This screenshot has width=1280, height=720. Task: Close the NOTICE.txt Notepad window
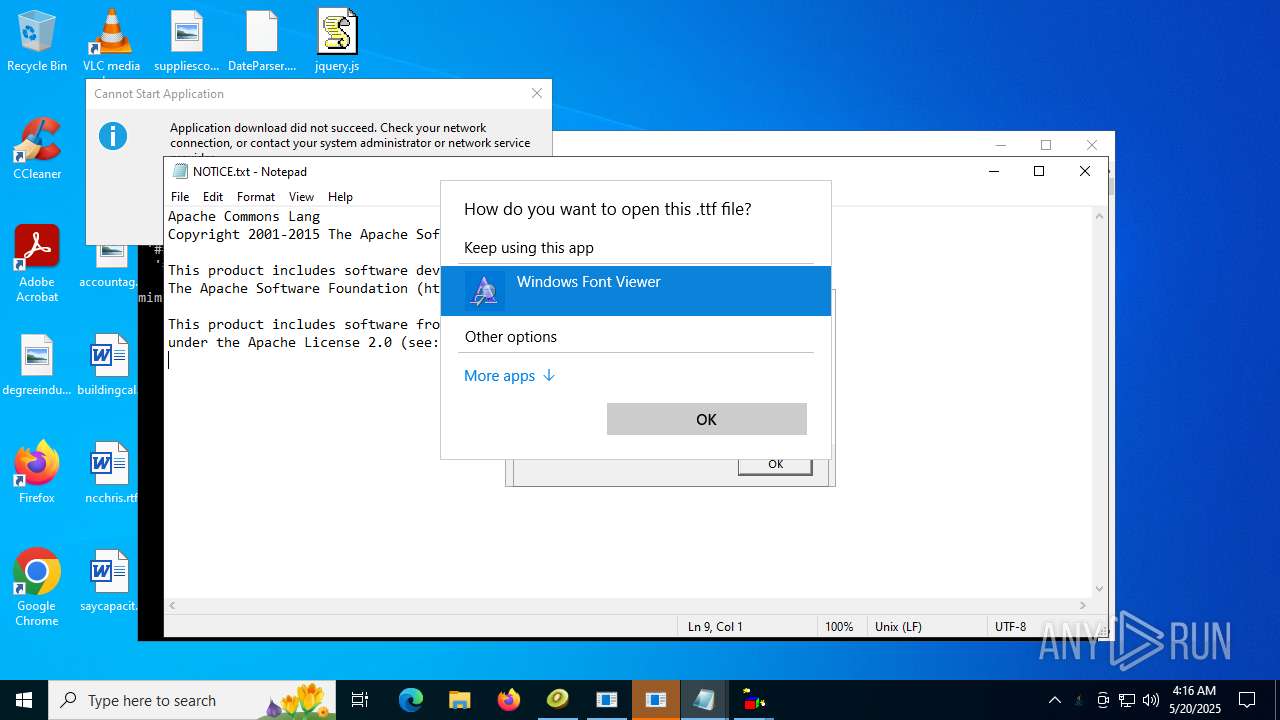point(1085,171)
